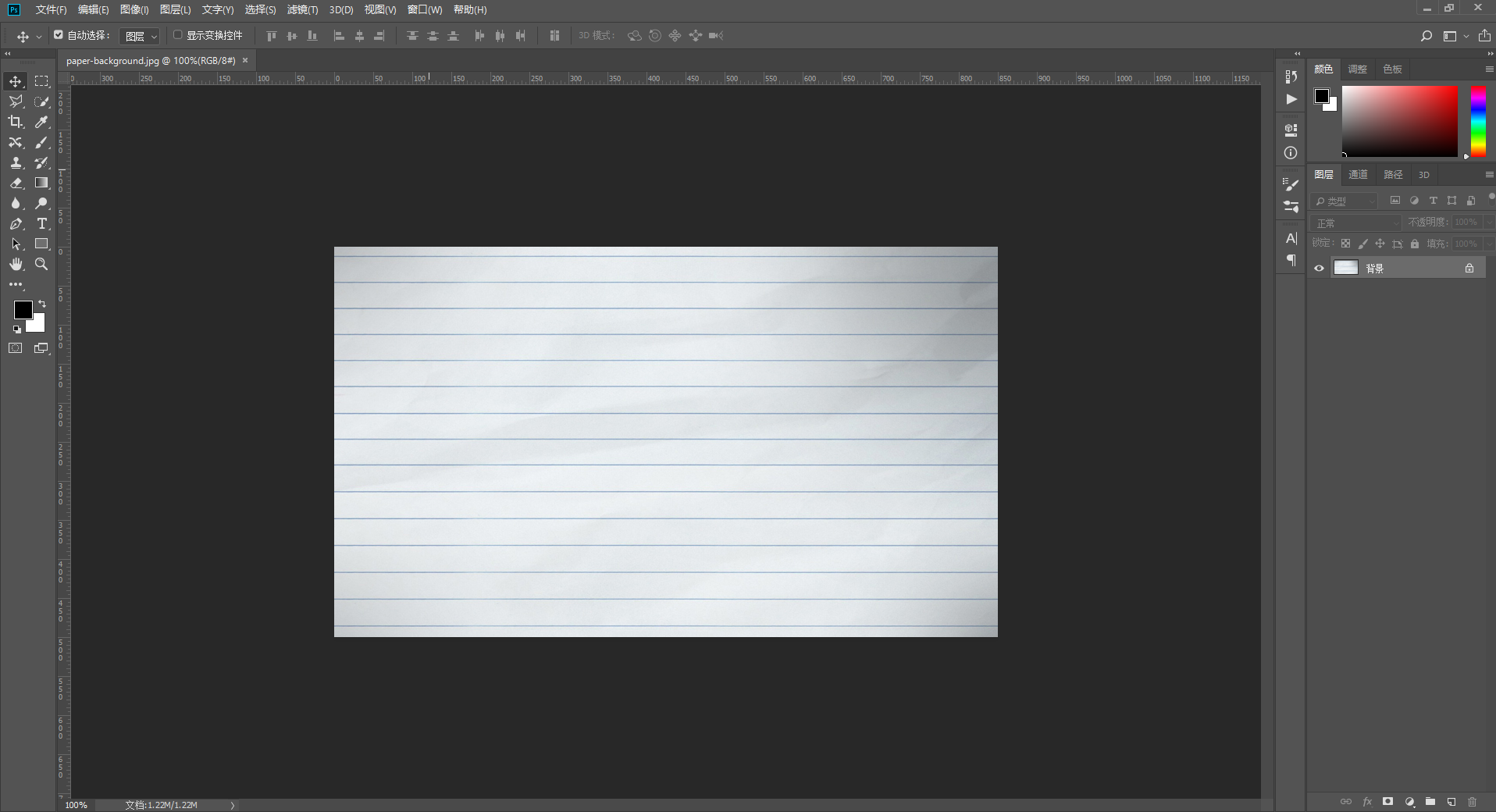
Task: Open the Info panel icon
Action: (1291, 153)
